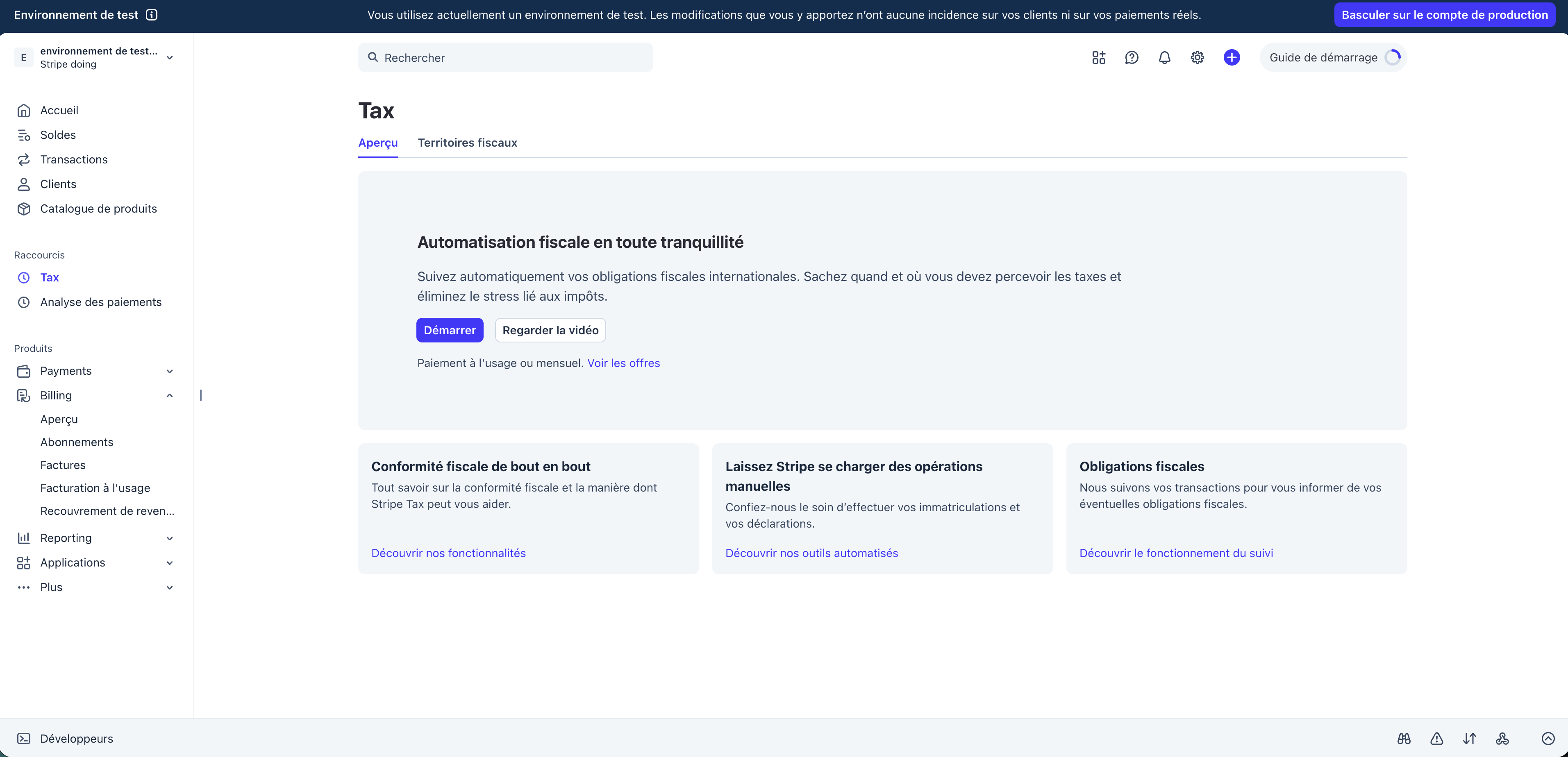Viewport: 1568px width, 757px height.
Task: Click the binoculars icon in bottom bar
Action: click(x=1404, y=738)
